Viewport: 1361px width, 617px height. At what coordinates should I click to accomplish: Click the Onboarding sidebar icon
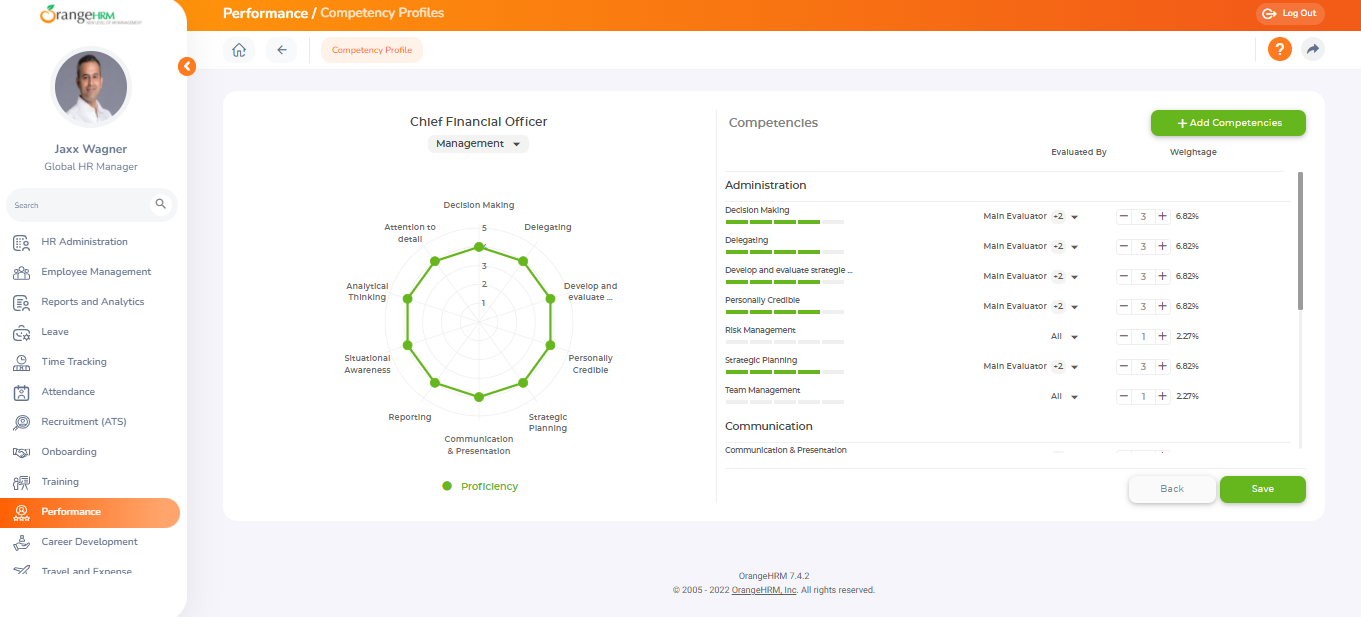tap(19, 451)
